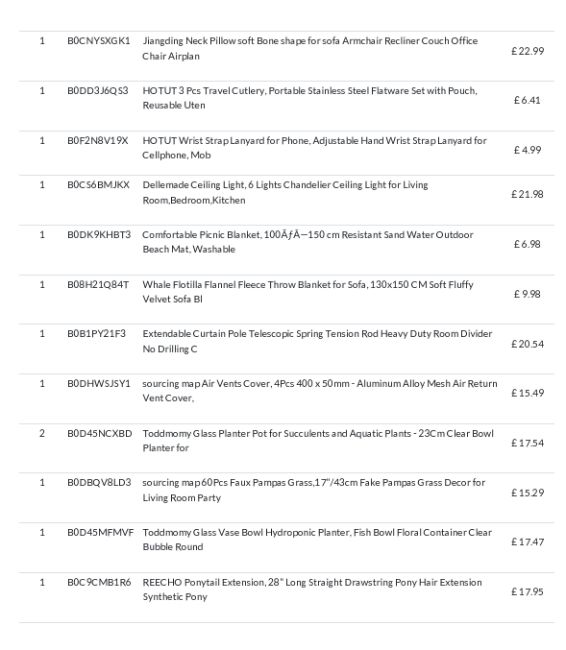Click product code B0DK9KHBT3
The image size is (566, 650).
point(99,235)
